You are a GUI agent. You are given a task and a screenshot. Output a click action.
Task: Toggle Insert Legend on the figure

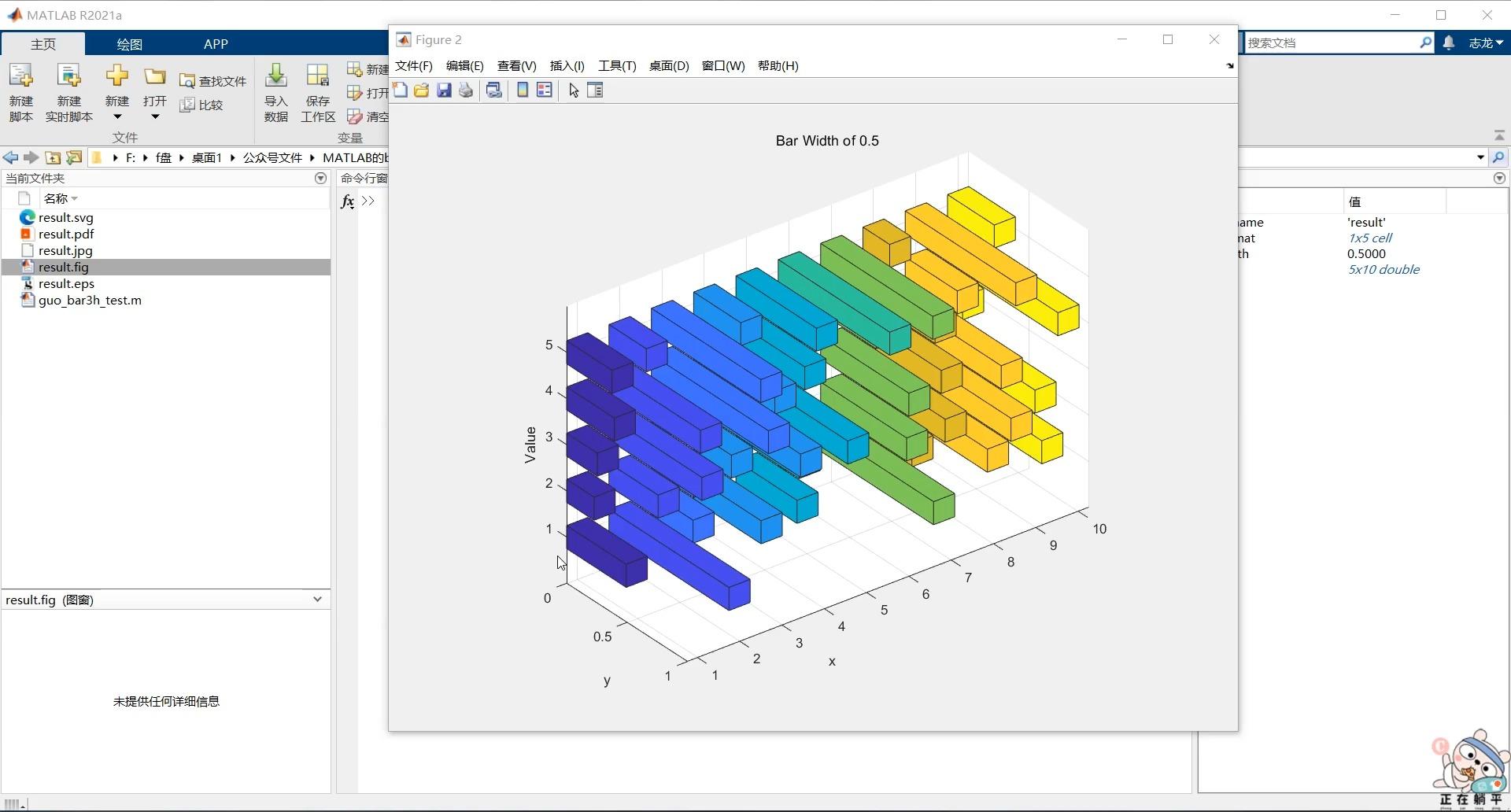[545, 90]
